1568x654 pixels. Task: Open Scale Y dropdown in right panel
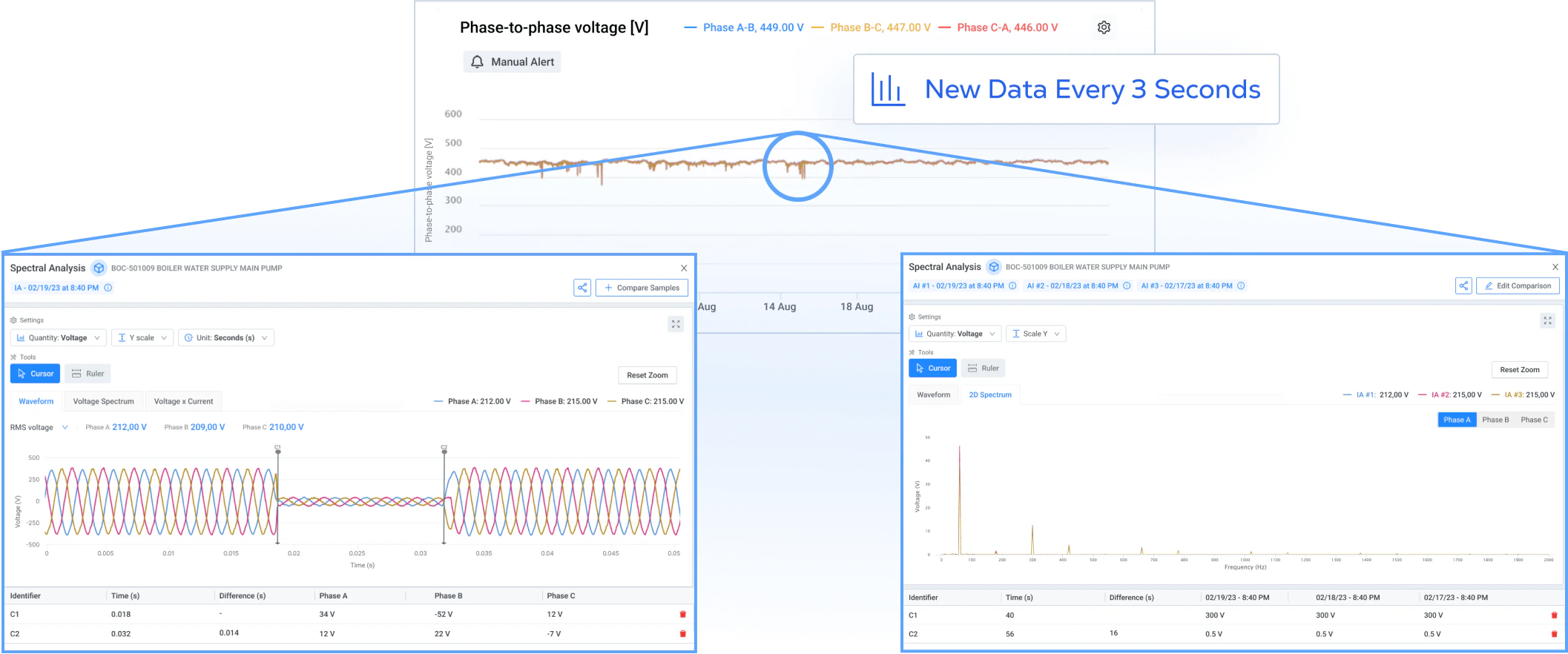1036,334
